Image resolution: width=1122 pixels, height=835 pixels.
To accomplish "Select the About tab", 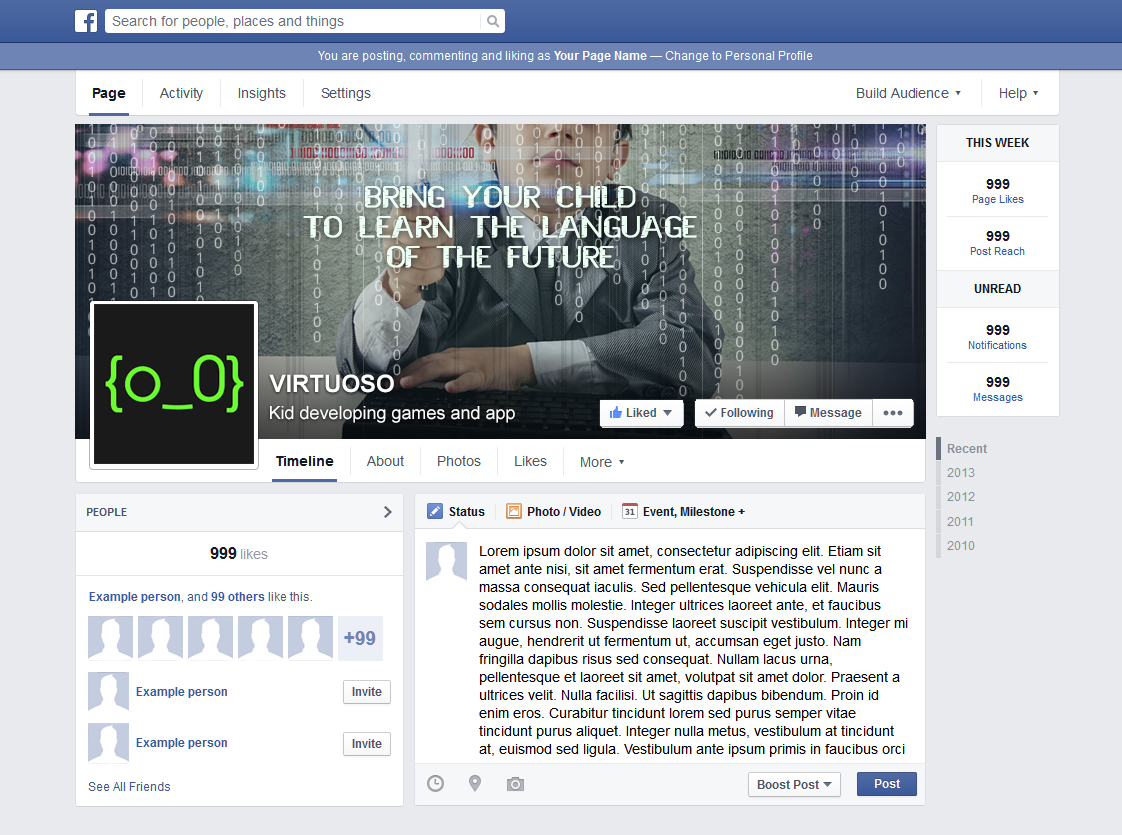I will (385, 462).
